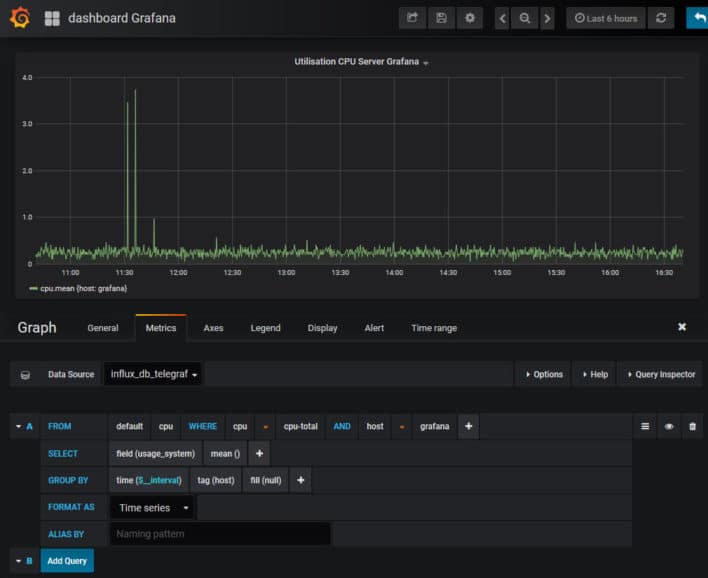This screenshot has width=708, height=578.
Task: Click the default retention policy segment
Action: point(129,427)
